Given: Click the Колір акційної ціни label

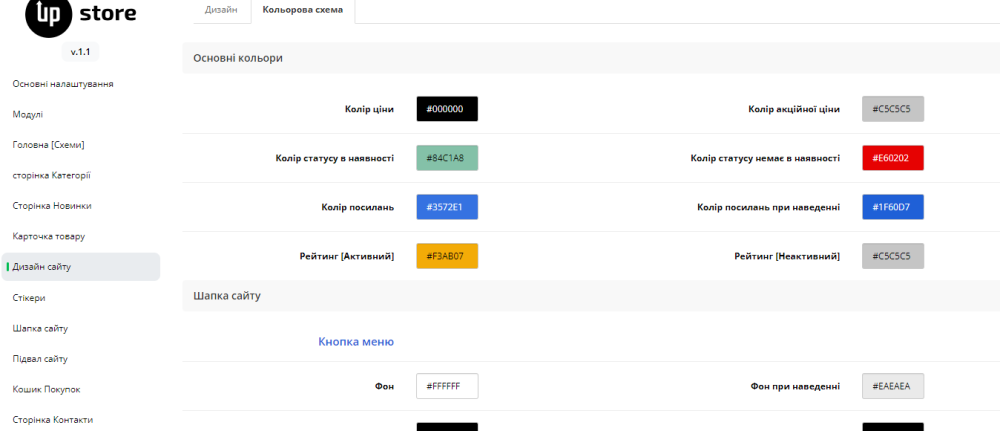Looking at the screenshot, I should point(794,109).
